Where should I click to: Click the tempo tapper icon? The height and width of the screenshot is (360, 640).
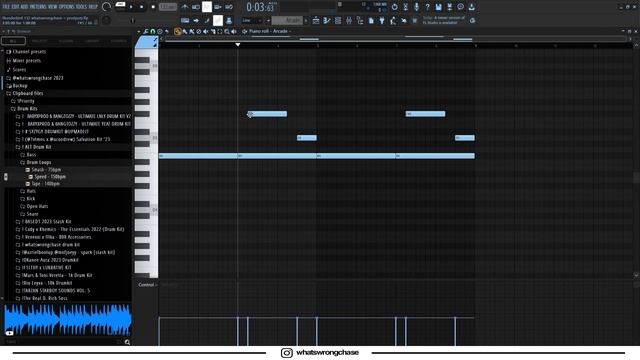pos(393,20)
